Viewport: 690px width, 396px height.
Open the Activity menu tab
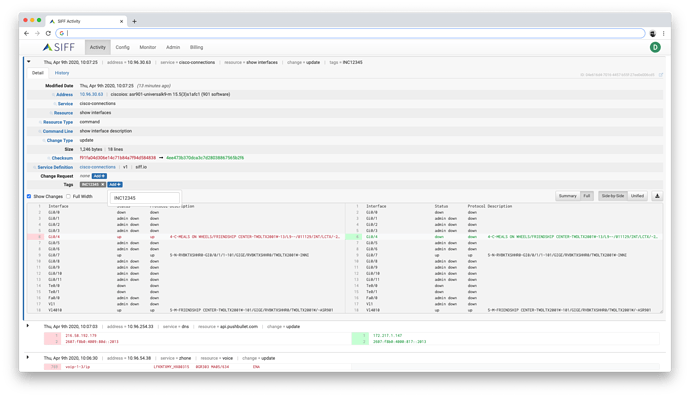click(98, 47)
